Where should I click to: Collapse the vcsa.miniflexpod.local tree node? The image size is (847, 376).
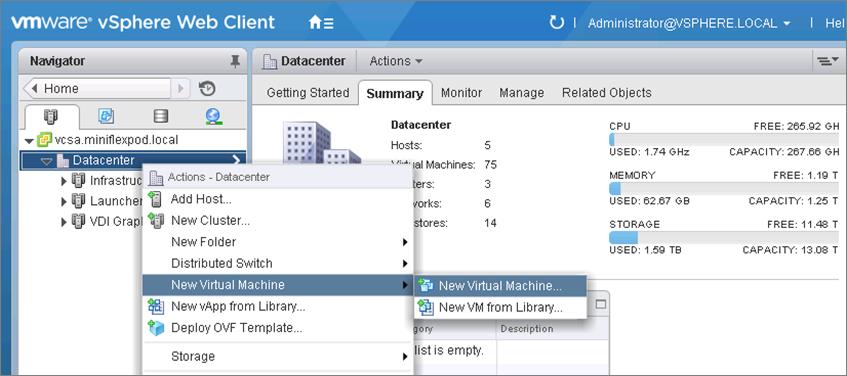coord(29,140)
